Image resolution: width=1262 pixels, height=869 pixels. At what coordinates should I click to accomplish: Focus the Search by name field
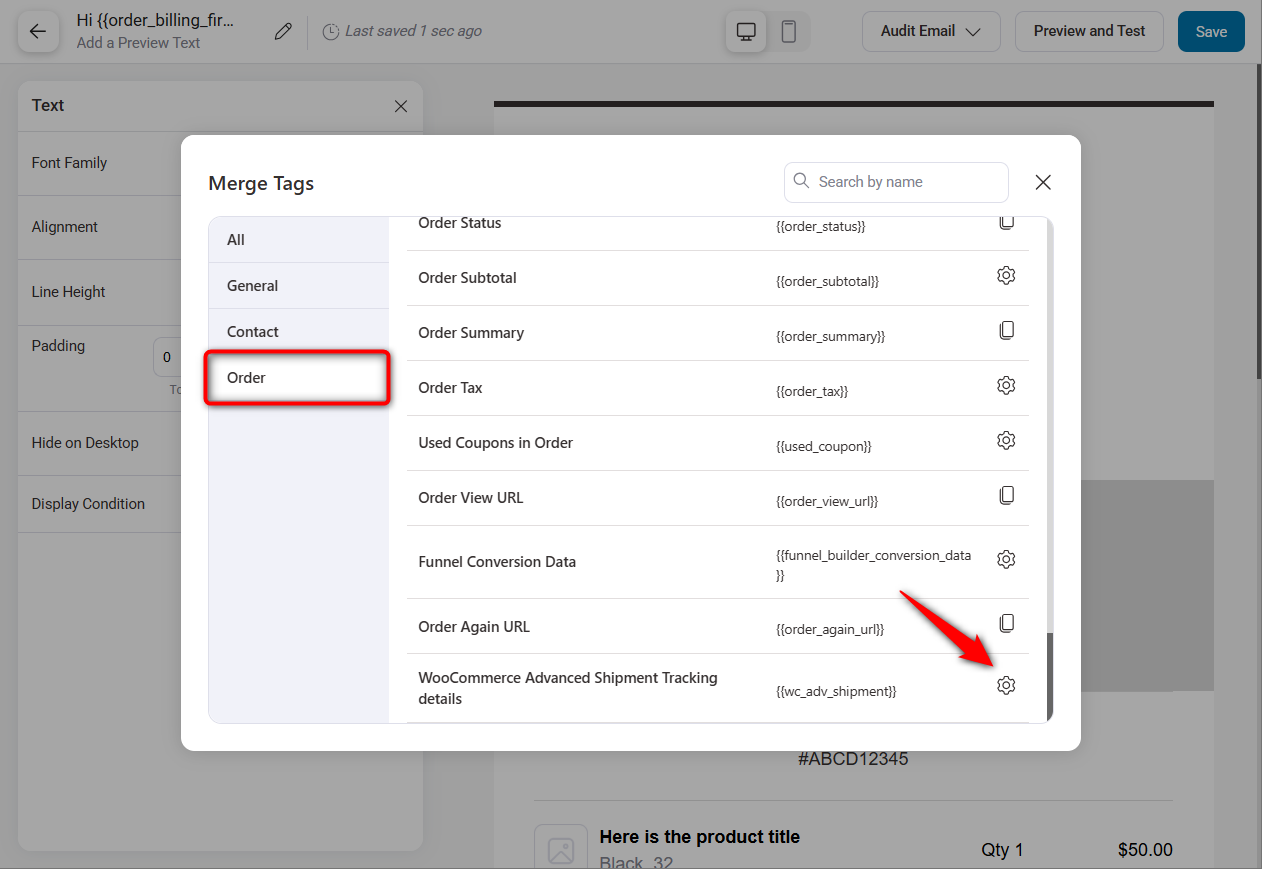[896, 182]
